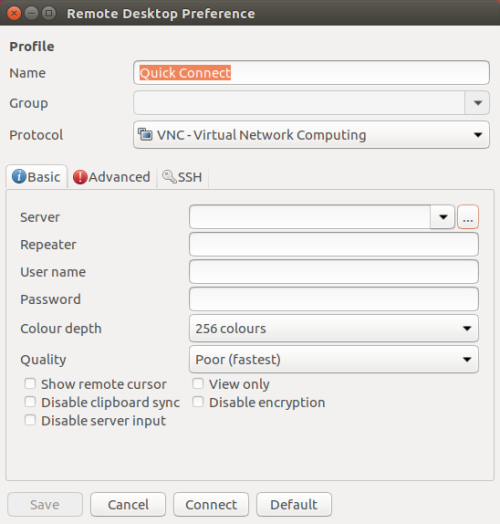Screen dimensions: 500x524
Task: Click the blue info icon on Basic tab
Action: click(x=19, y=176)
